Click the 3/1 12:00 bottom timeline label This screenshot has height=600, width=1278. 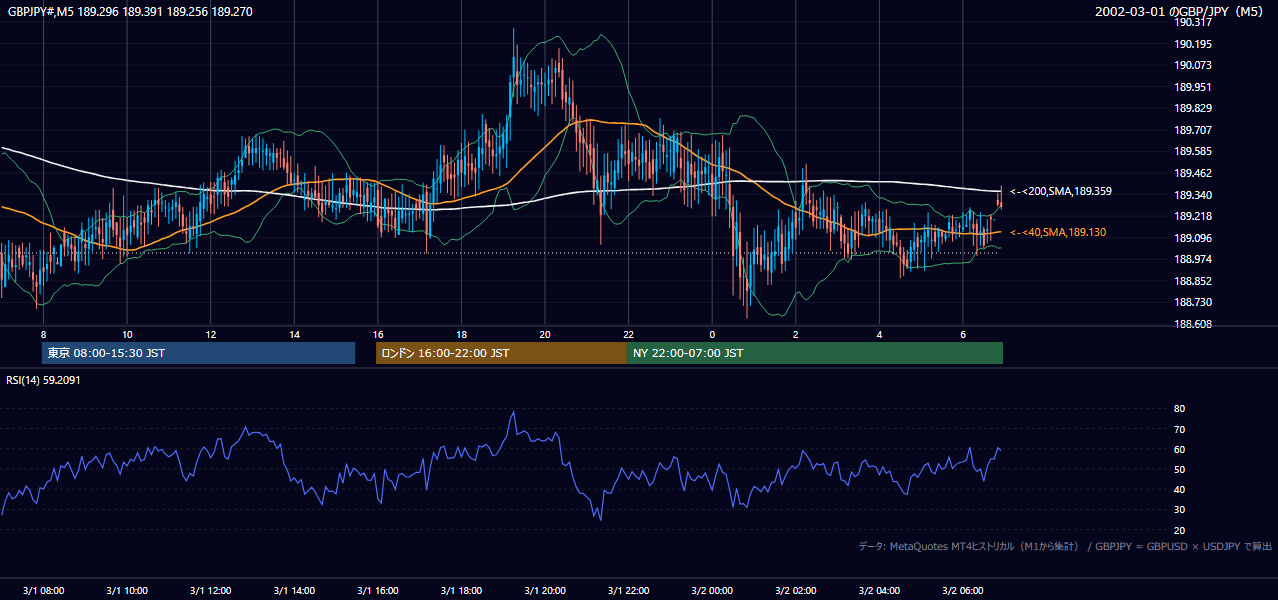(211, 590)
